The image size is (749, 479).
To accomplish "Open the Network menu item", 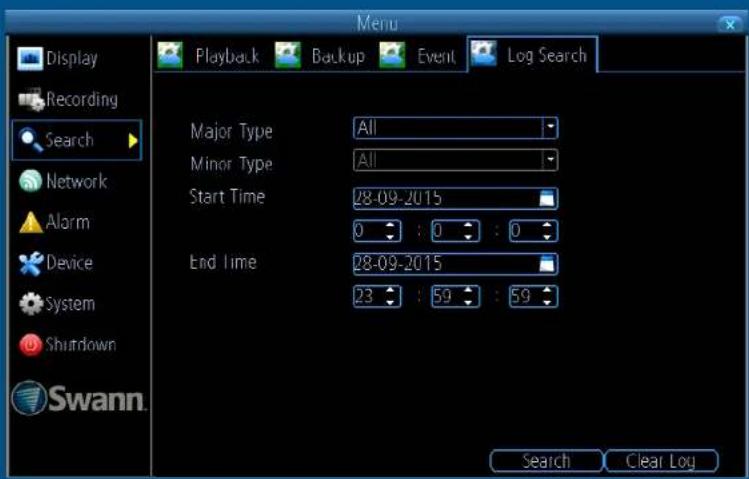I will coord(63,181).
